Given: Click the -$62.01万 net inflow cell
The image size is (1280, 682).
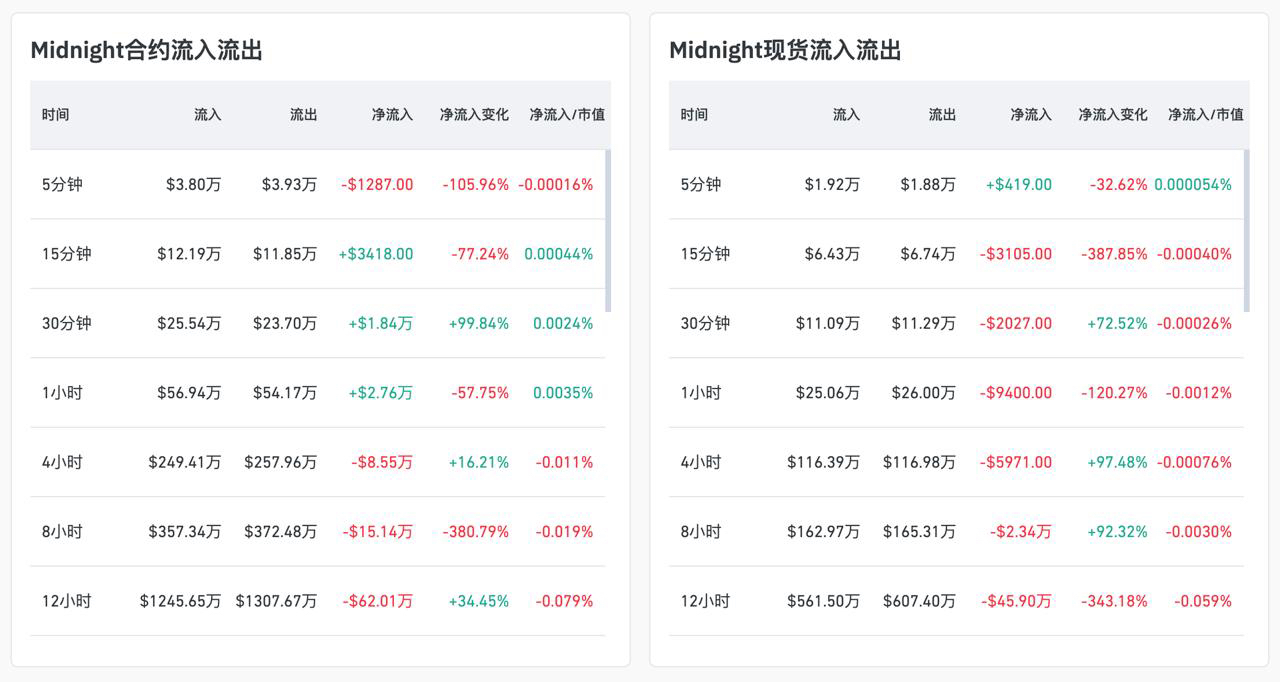Looking at the screenshot, I should (x=377, y=601).
